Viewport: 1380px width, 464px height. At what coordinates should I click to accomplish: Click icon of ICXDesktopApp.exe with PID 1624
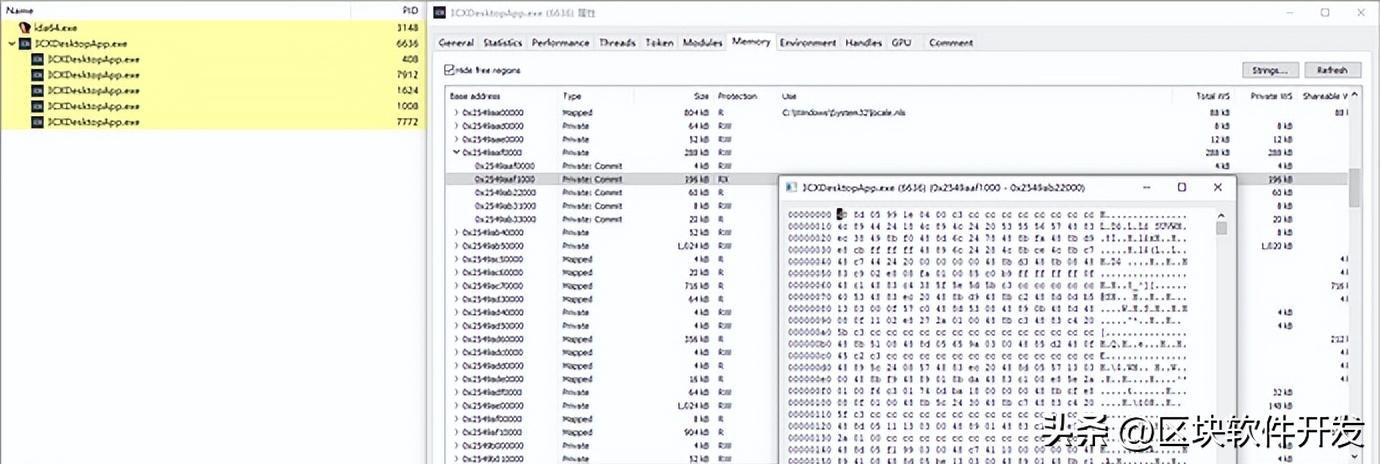pos(38,90)
